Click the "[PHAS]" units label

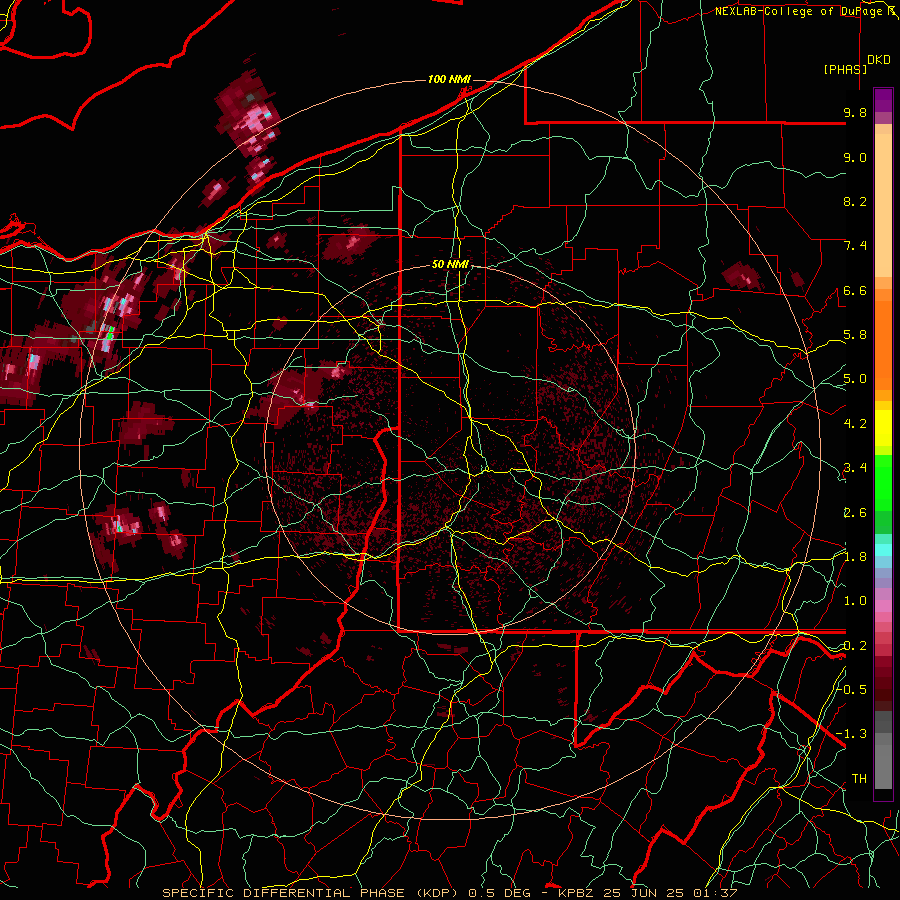point(845,69)
